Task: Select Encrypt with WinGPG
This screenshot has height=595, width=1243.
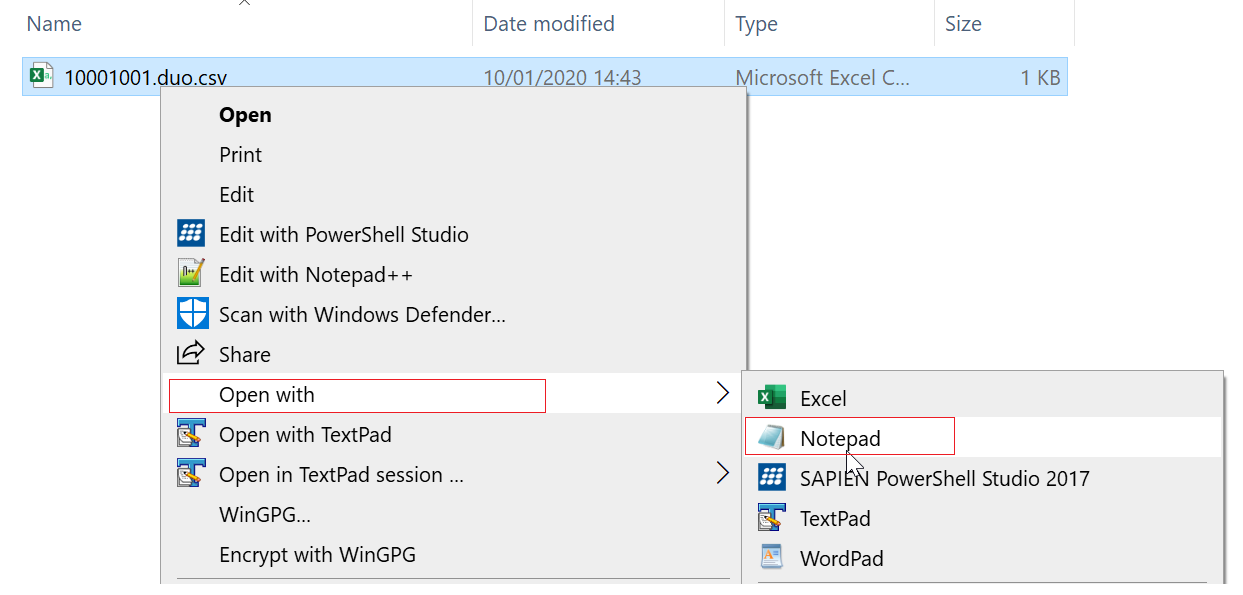Action: coord(317,555)
